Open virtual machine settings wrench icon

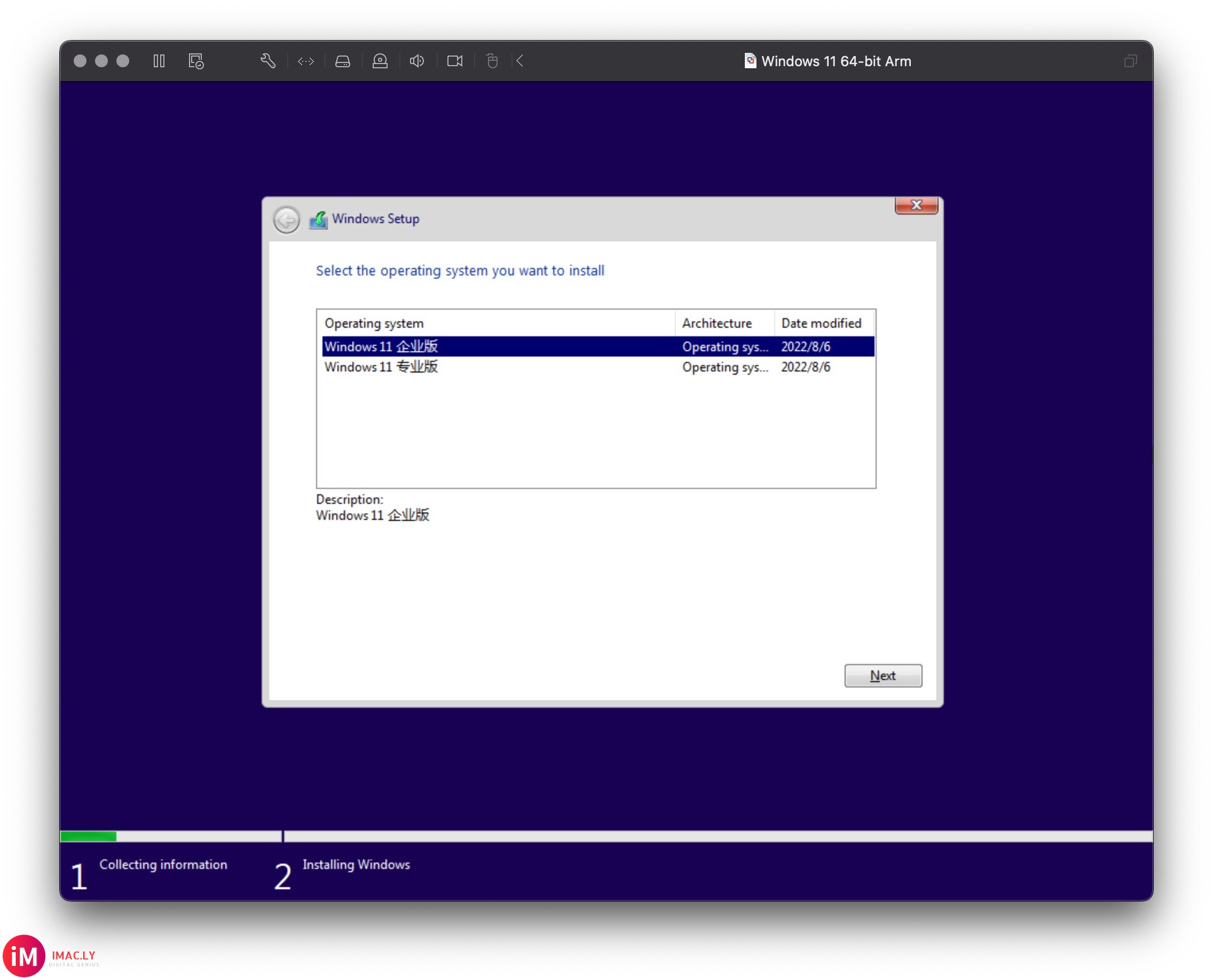(x=267, y=61)
